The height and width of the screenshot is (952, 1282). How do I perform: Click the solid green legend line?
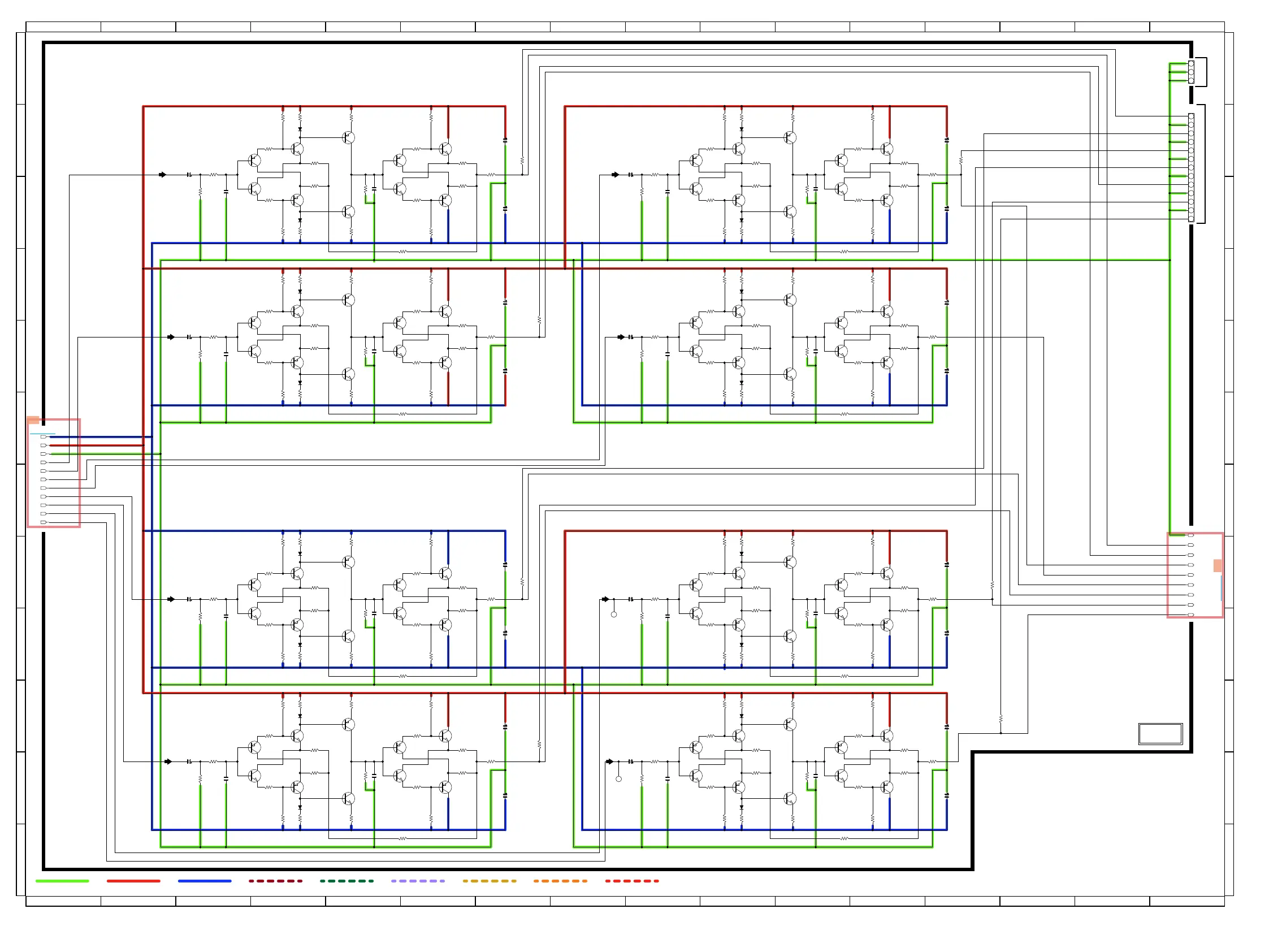click(62, 881)
